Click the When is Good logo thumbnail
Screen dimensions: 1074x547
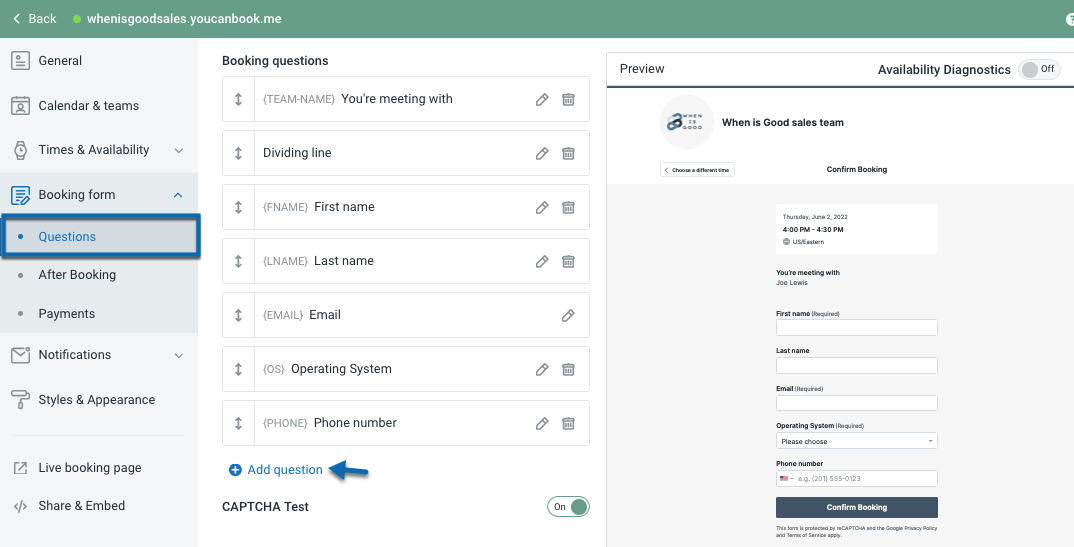click(686, 122)
